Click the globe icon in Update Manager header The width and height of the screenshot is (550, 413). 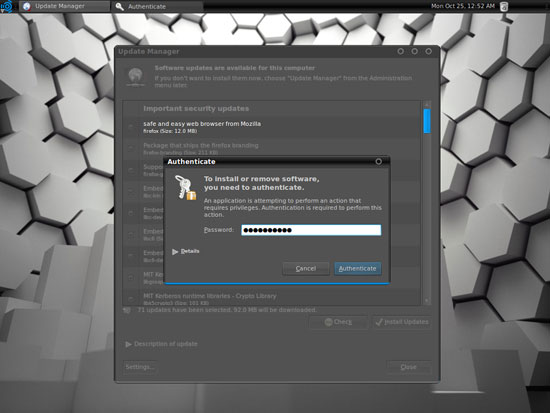135,76
